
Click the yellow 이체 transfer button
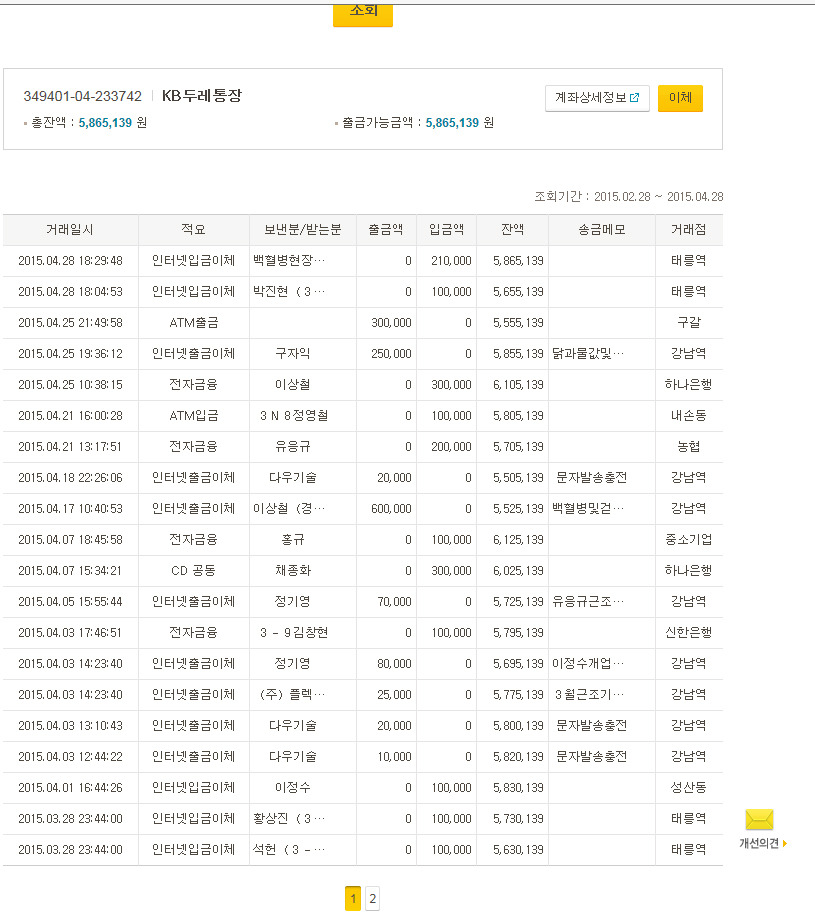pyautogui.click(x=680, y=98)
